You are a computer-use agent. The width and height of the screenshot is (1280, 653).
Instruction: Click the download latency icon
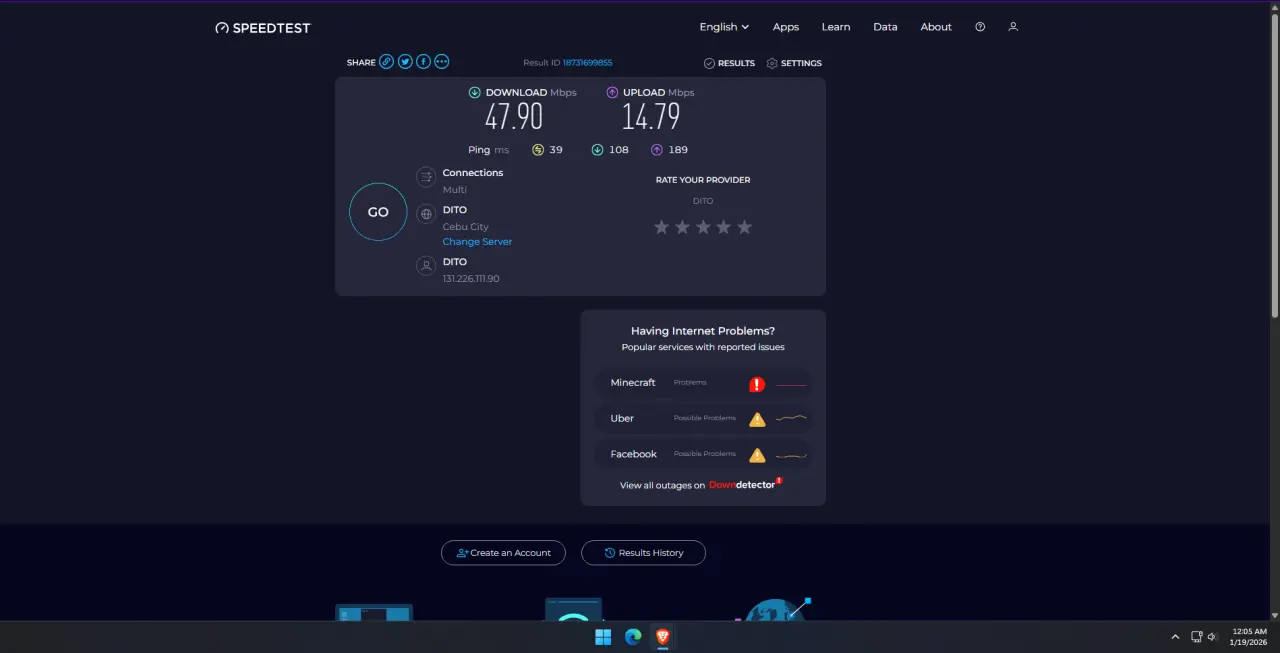click(597, 150)
